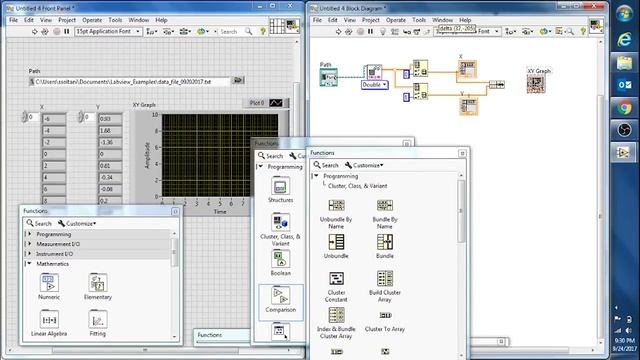Open the Numeric math subpalette
This screenshot has width=640, height=360.
49,287
